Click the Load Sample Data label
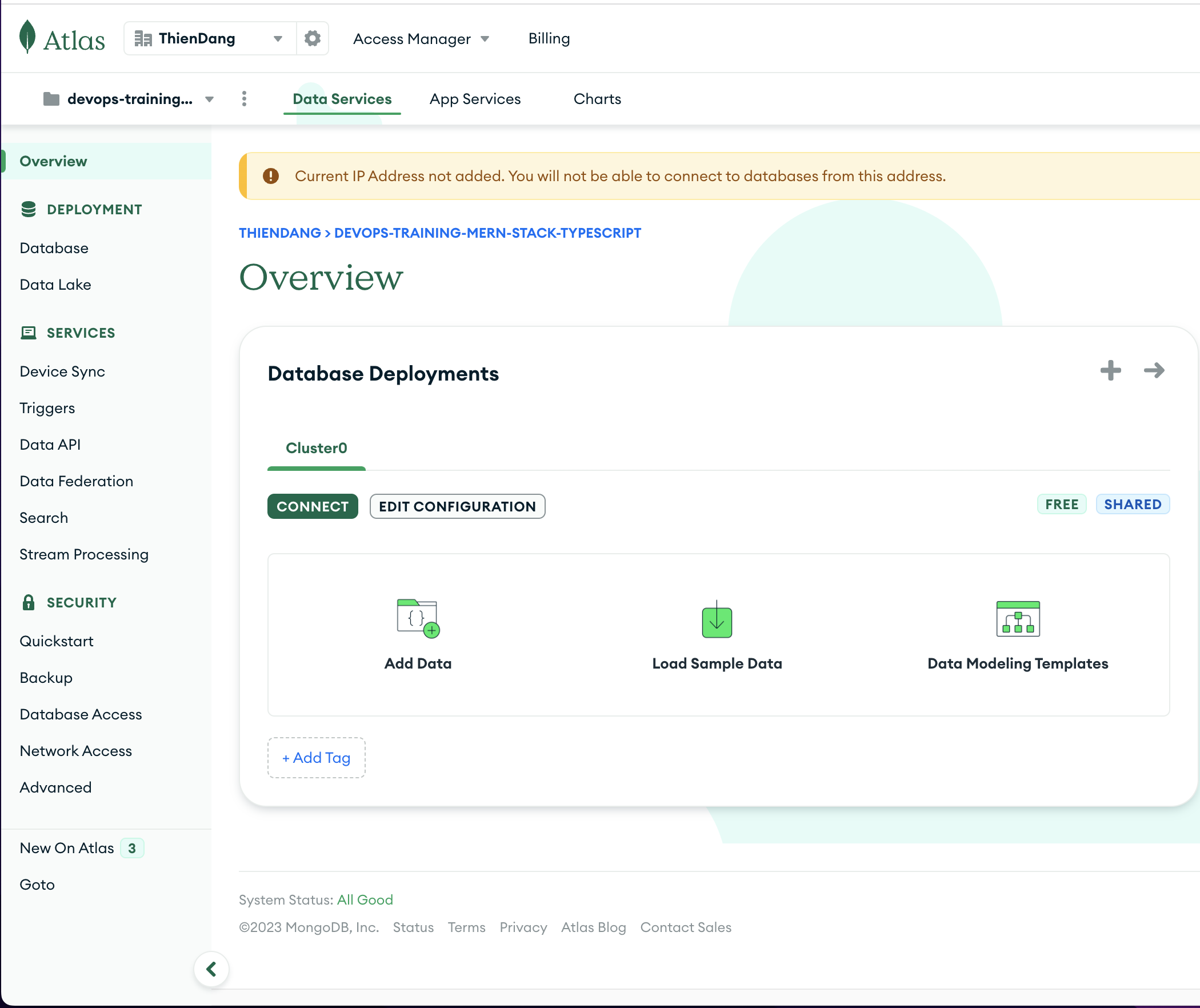The width and height of the screenshot is (1200, 1008). 717,663
